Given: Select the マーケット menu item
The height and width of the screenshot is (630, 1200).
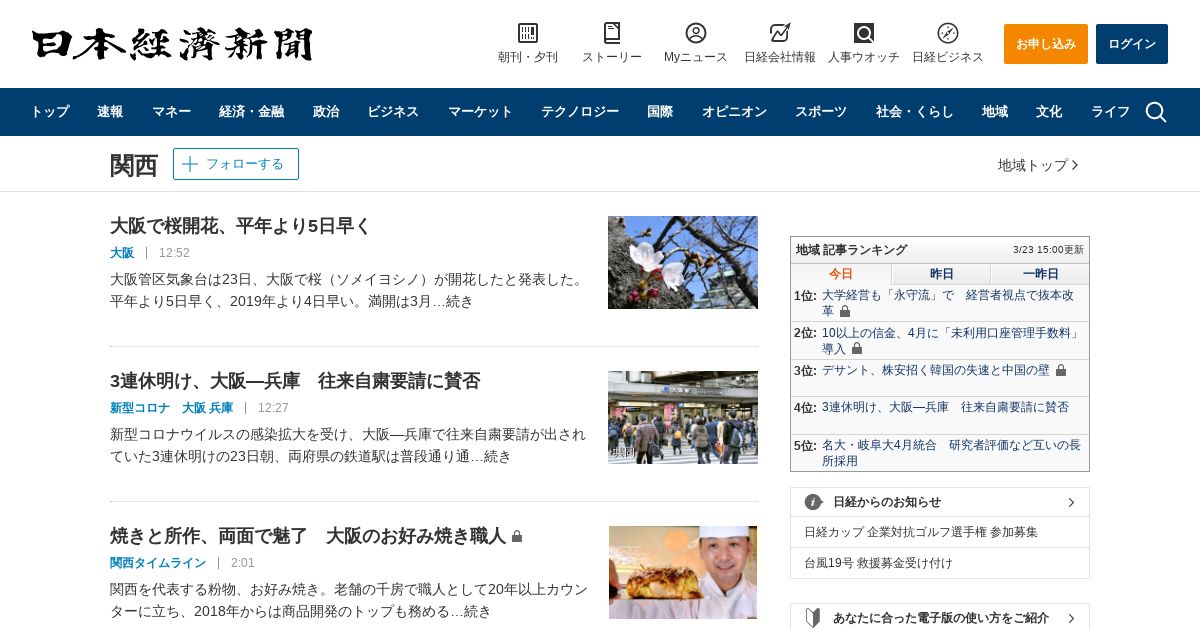Looking at the screenshot, I should tap(480, 112).
